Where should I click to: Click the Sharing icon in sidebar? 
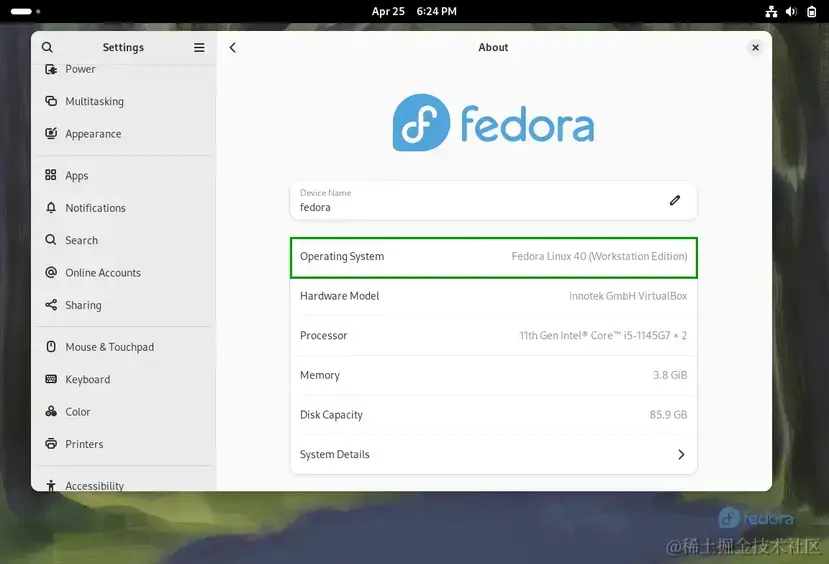click(51, 305)
